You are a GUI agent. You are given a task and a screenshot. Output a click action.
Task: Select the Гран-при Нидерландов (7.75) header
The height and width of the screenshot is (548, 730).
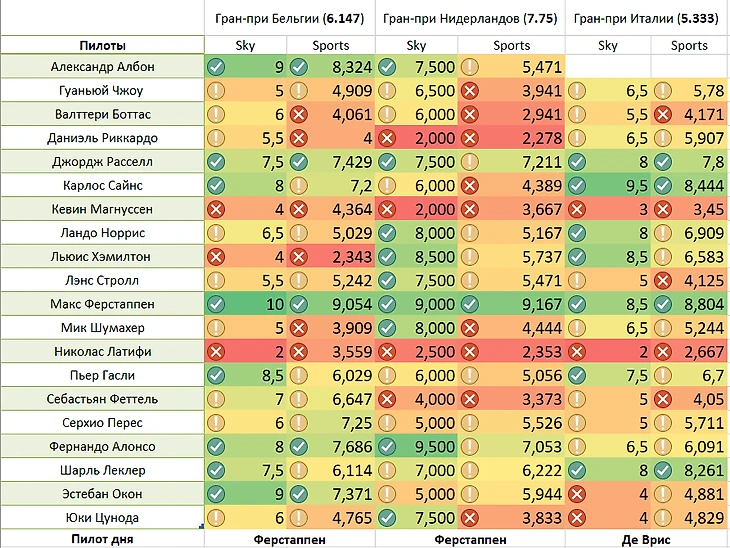point(470,18)
